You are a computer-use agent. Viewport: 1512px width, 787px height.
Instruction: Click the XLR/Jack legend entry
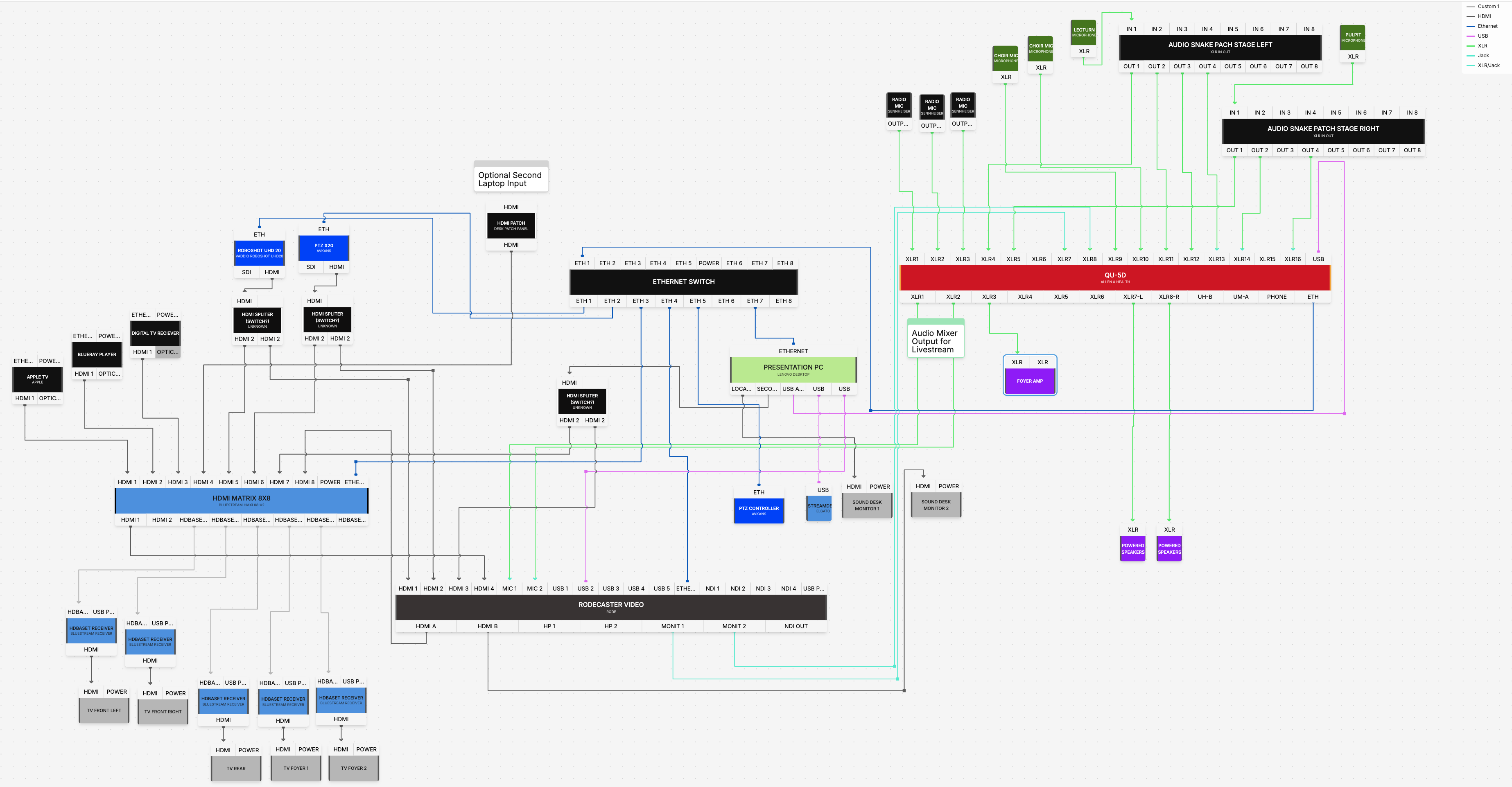1483,65
